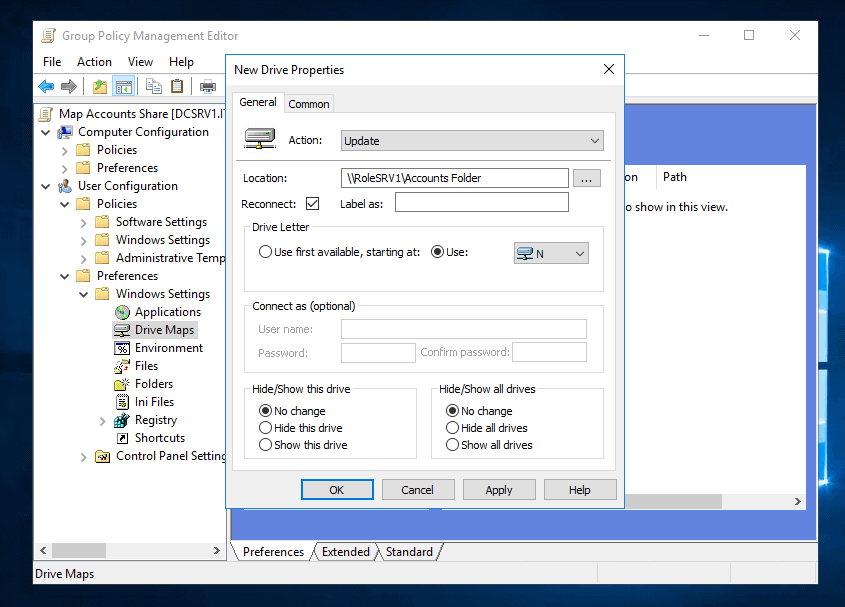The width and height of the screenshot is (845, 607).
Task: Choose Hide all drives option
Action: coord(451,427)
